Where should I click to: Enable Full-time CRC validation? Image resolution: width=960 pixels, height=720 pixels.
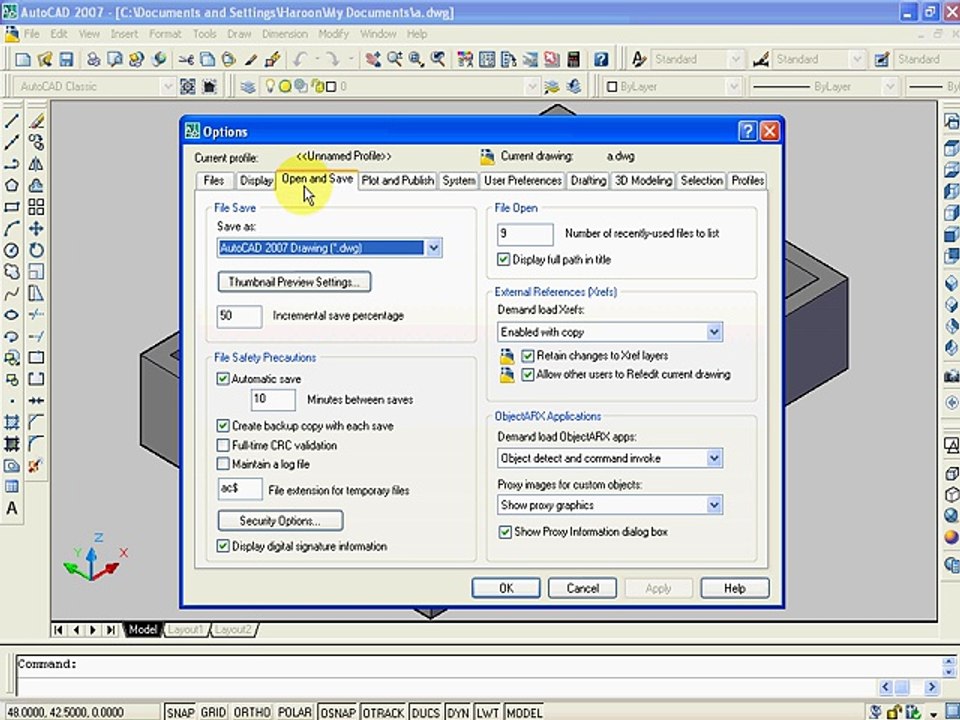[223, 445]
